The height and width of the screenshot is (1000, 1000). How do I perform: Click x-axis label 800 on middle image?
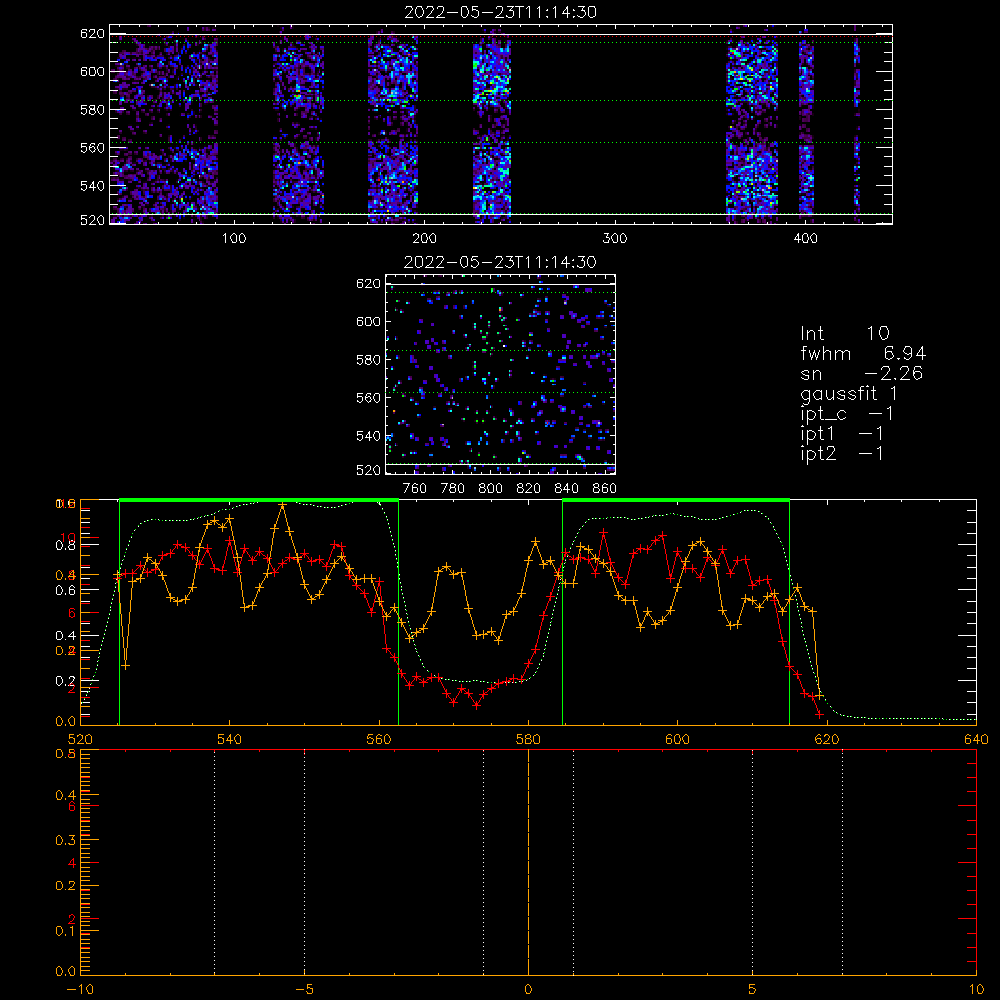(x=490, y=489)
